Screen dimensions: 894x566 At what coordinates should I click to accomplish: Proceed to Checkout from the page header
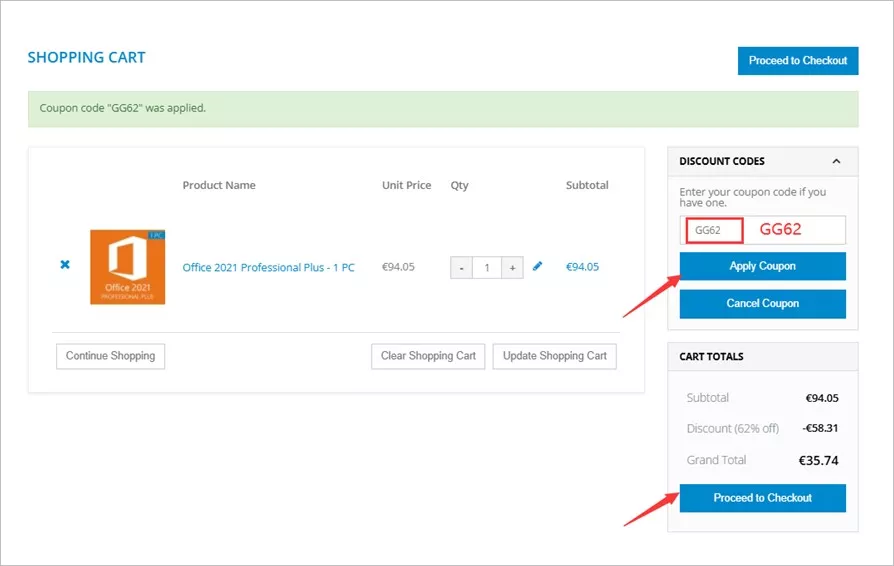point(797,60)
